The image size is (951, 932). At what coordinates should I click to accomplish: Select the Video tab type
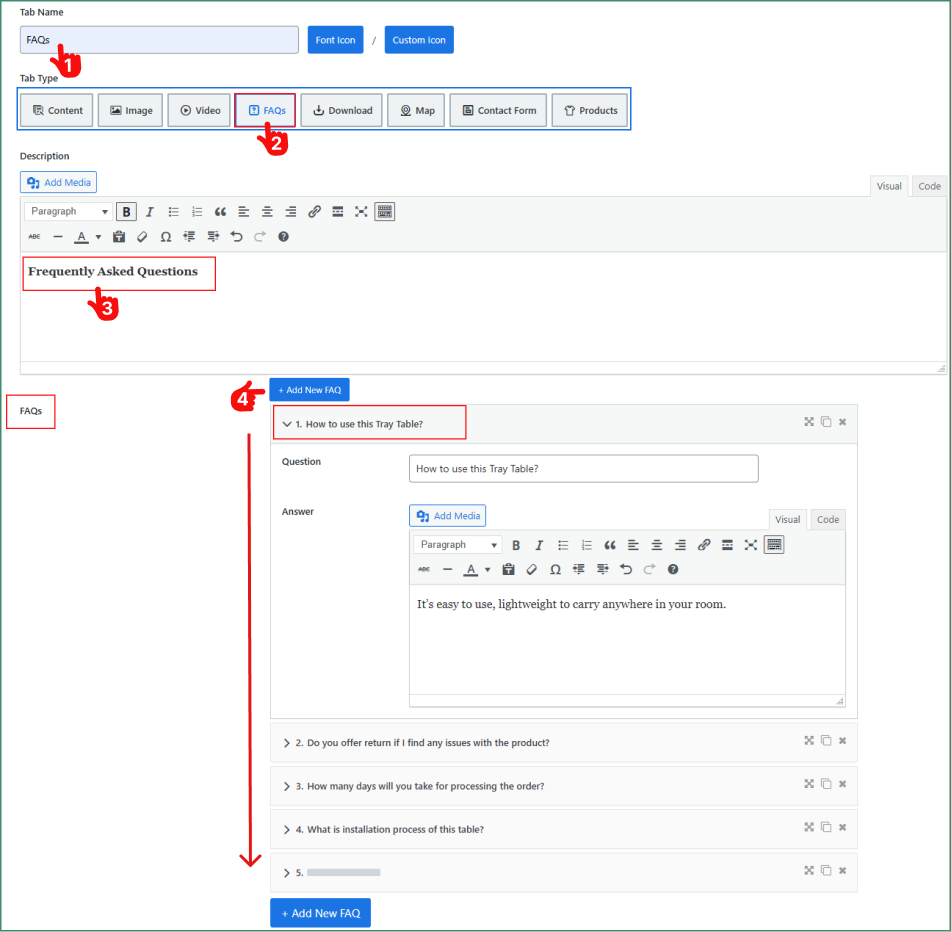click(200, 110)
